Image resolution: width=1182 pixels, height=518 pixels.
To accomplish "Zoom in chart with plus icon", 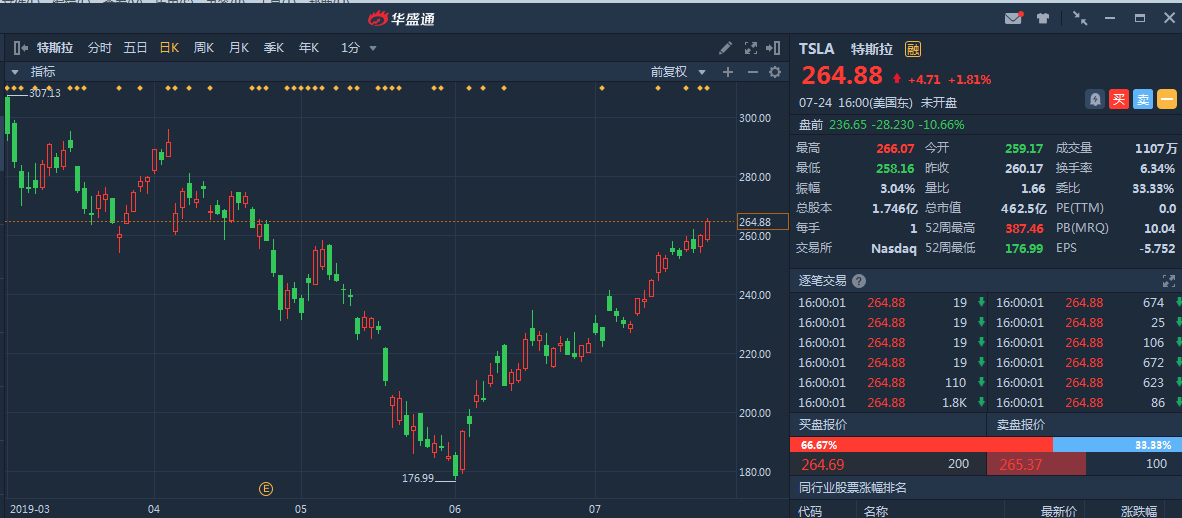I will click(728, 72).
